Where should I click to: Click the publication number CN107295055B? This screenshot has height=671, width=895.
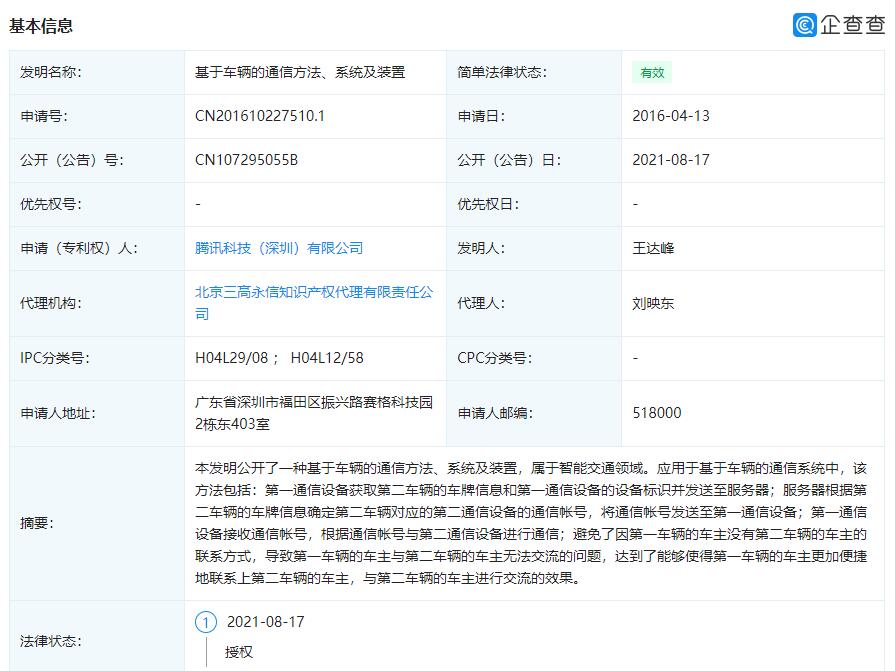tap(247, 159)
